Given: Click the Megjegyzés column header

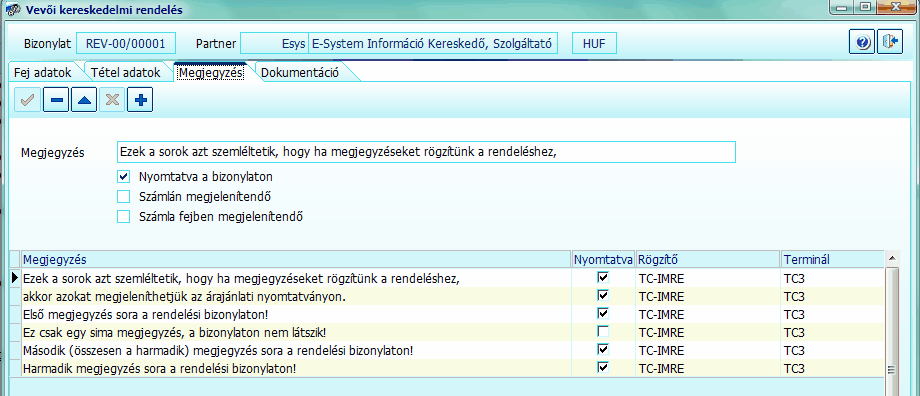Looking at the screenshot, I should coord(296,259).
